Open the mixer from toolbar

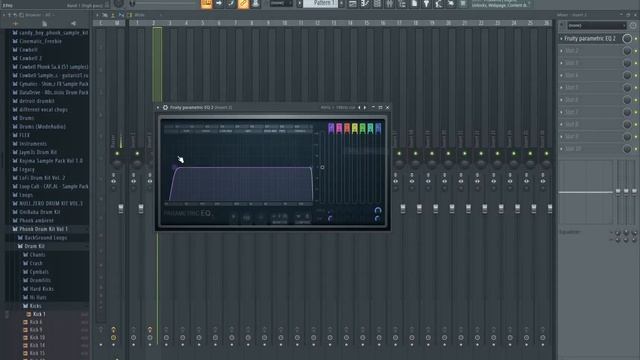click(x=389, y=4)
